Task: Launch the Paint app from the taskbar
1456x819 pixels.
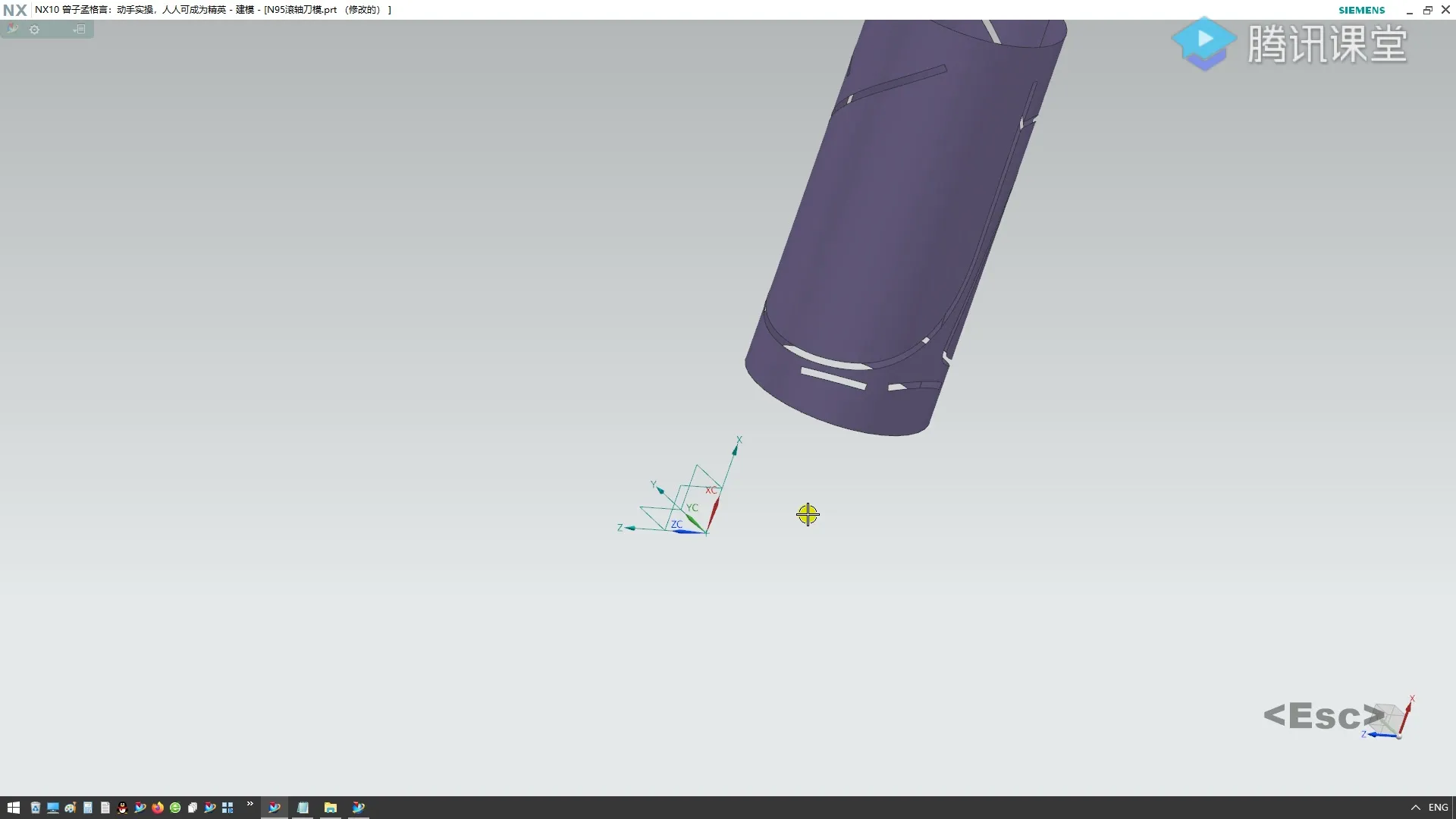Action: pos(71,808)
